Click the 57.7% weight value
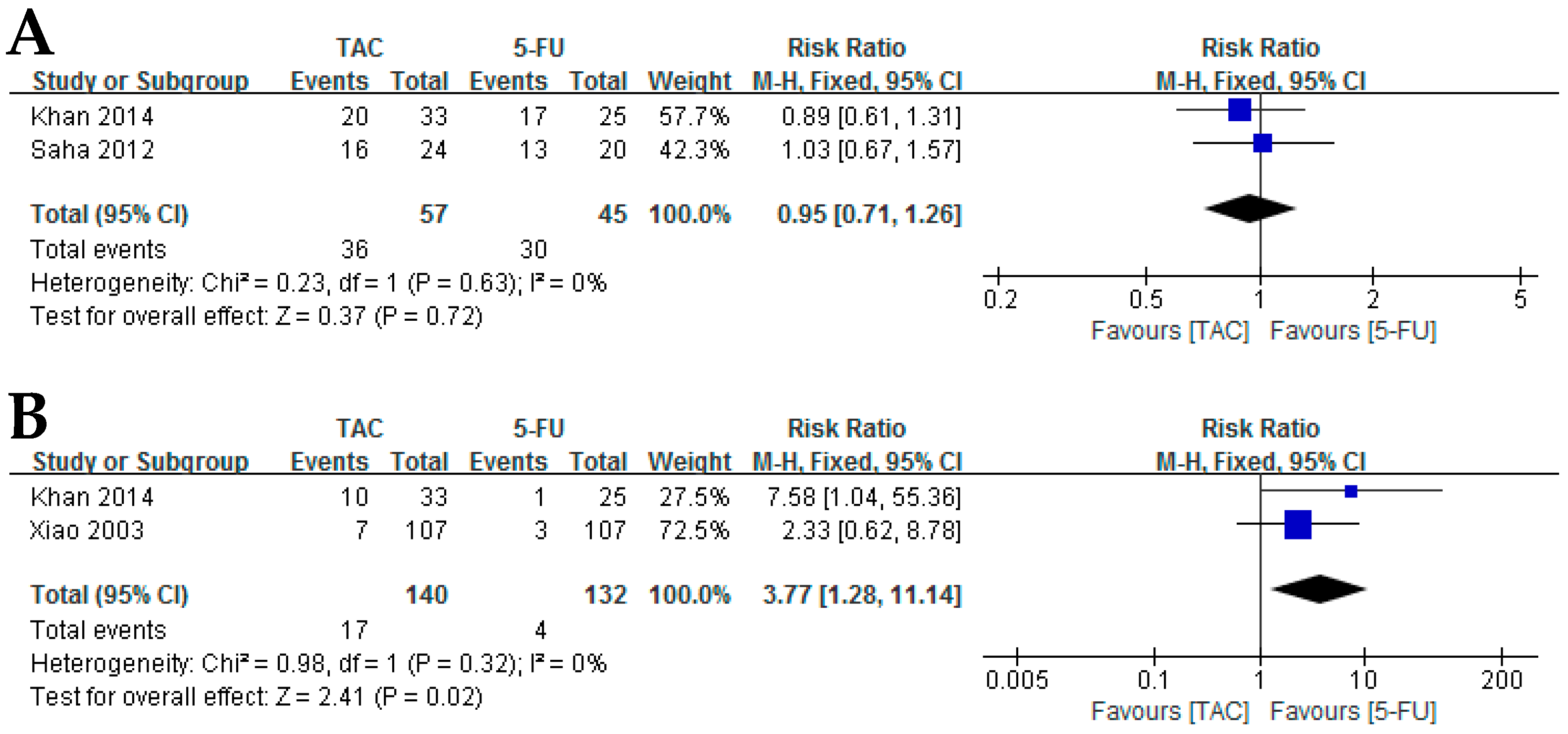This screenshot has width=1568, height=734. 693,116
